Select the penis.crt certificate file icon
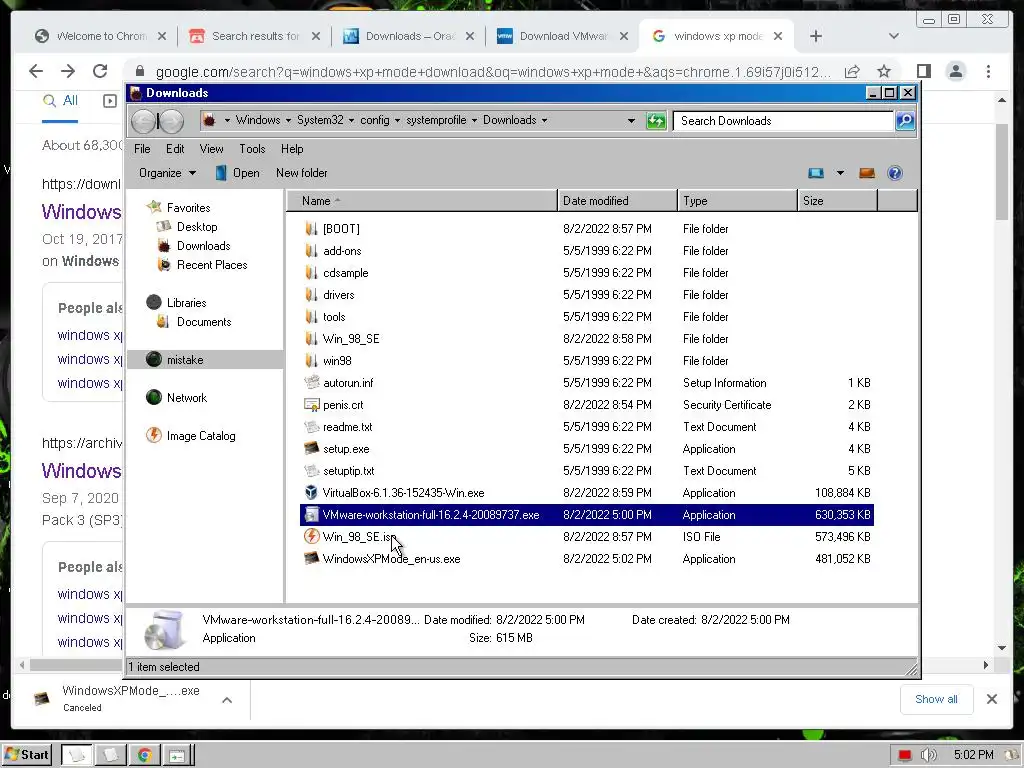This screenshot has width=1024, height=768. (312, 405)
